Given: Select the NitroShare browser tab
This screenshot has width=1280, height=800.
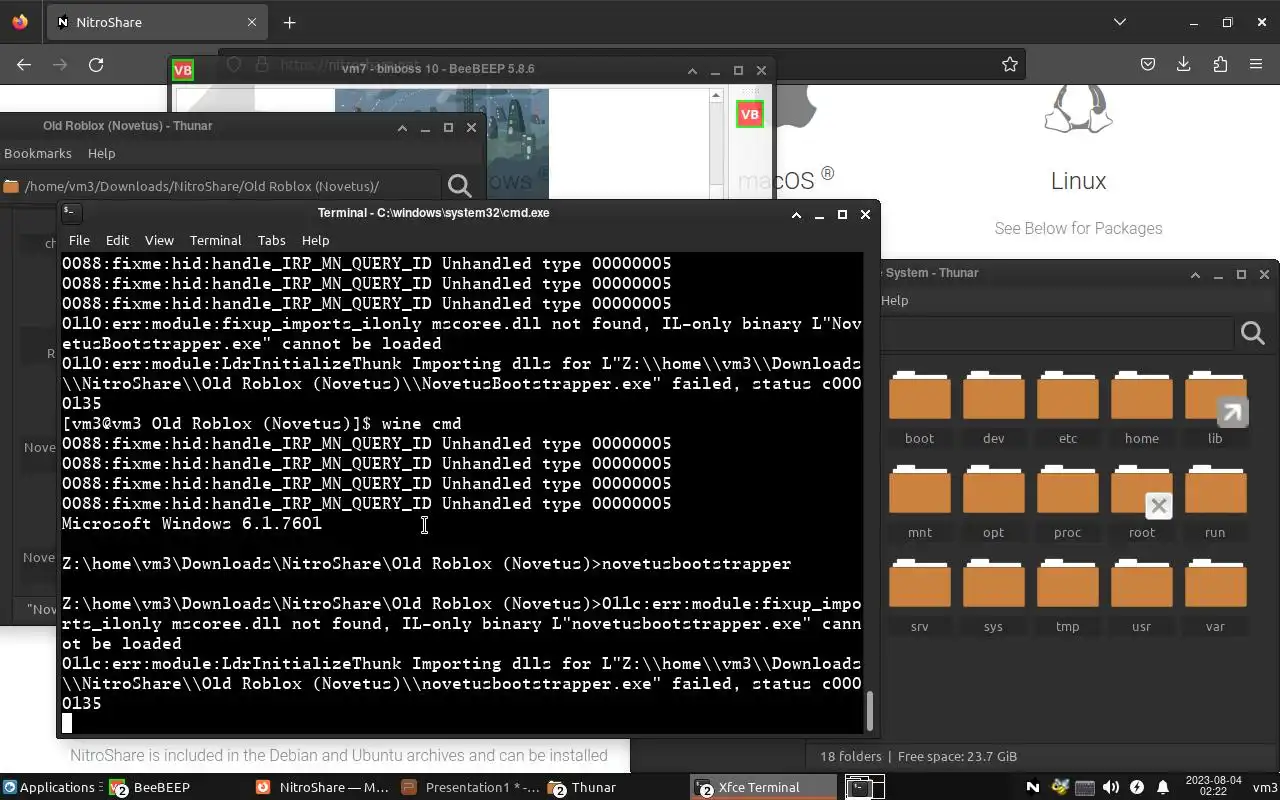Looking at the screenshot, I should point(155,22).
